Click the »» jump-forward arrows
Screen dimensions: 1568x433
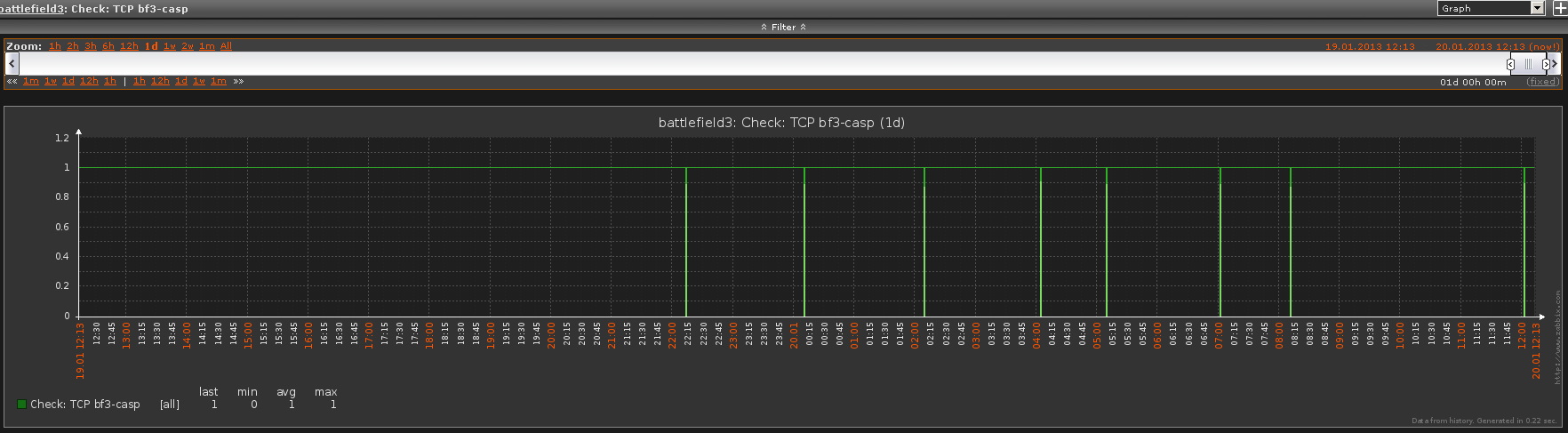238,82
